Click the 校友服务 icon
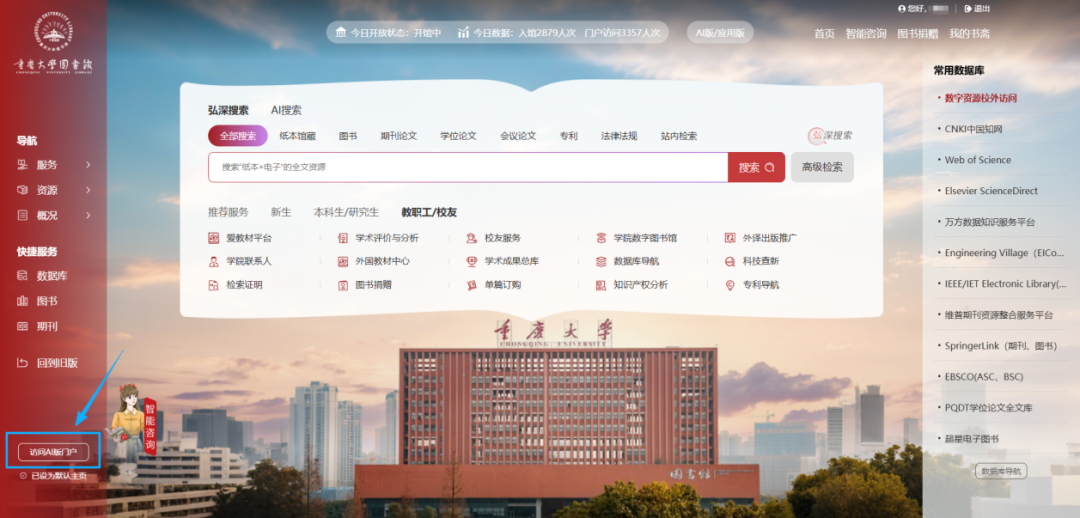 (472, 238)
